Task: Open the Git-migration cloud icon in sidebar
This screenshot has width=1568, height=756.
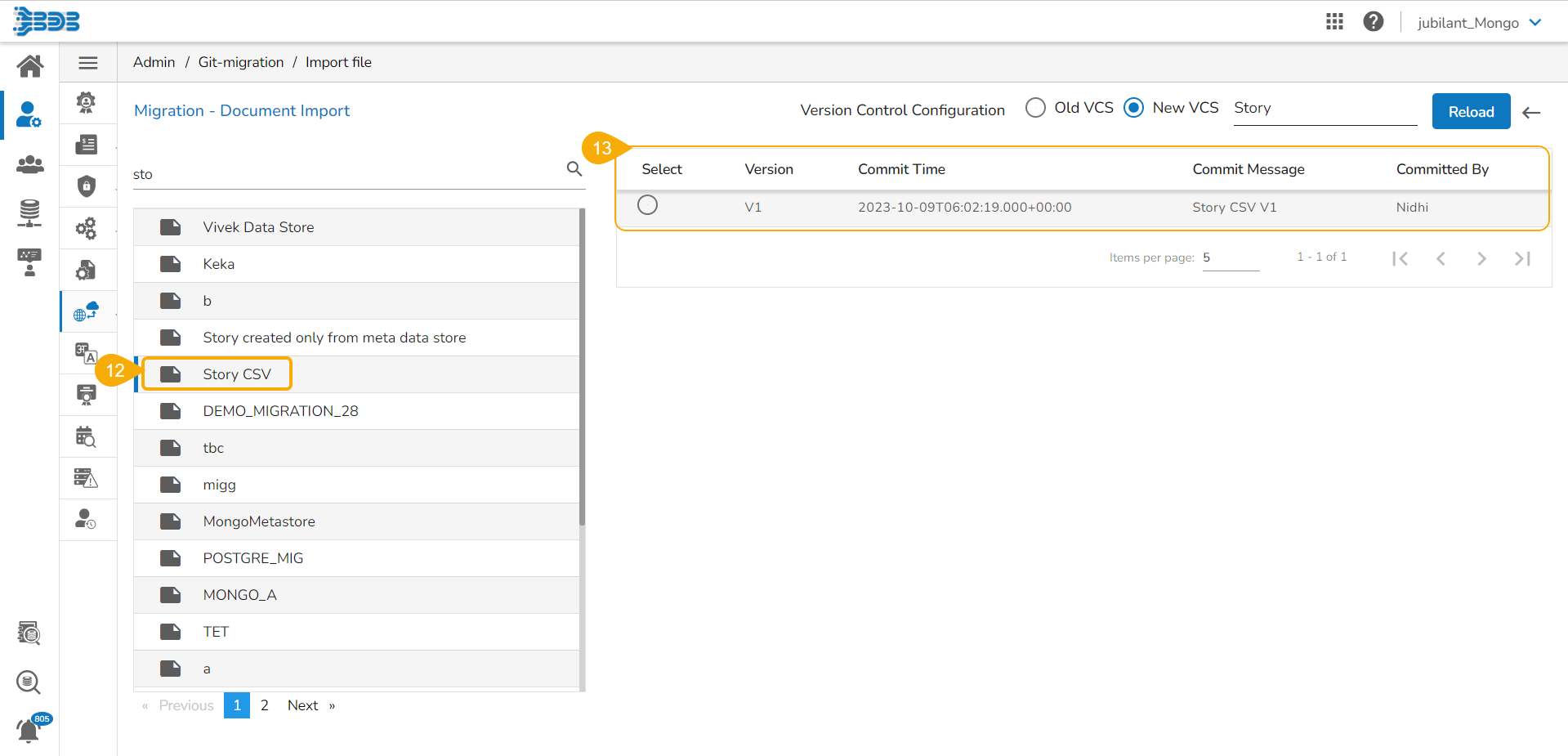Action: click(x=86, y=311)
